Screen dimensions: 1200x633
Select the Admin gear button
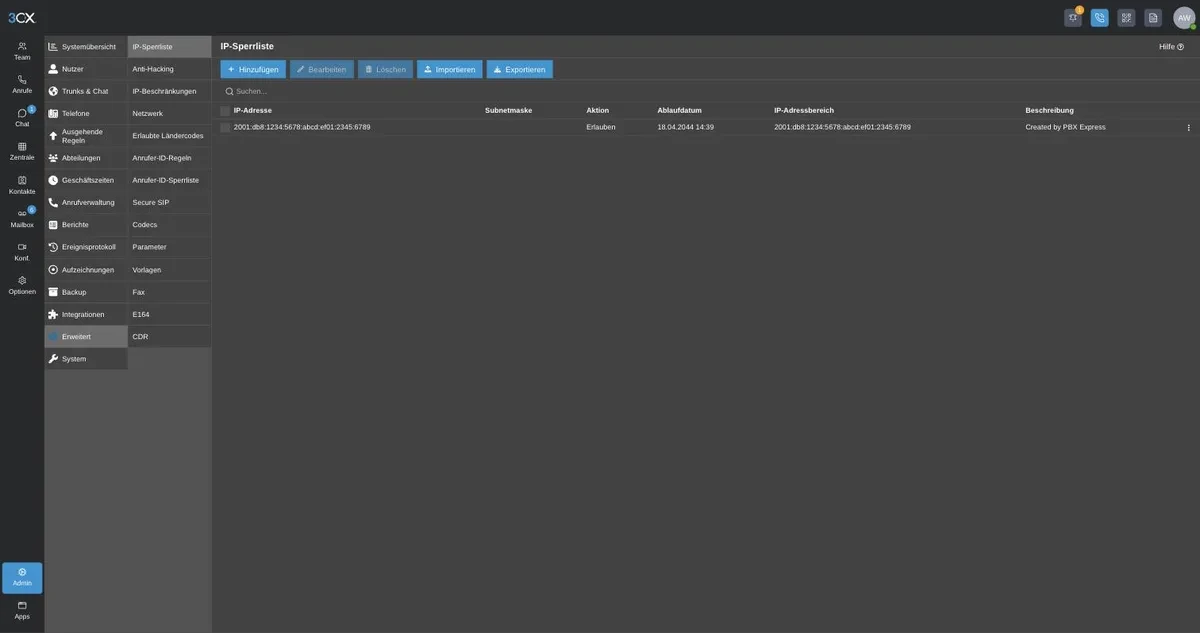point(22,577)
